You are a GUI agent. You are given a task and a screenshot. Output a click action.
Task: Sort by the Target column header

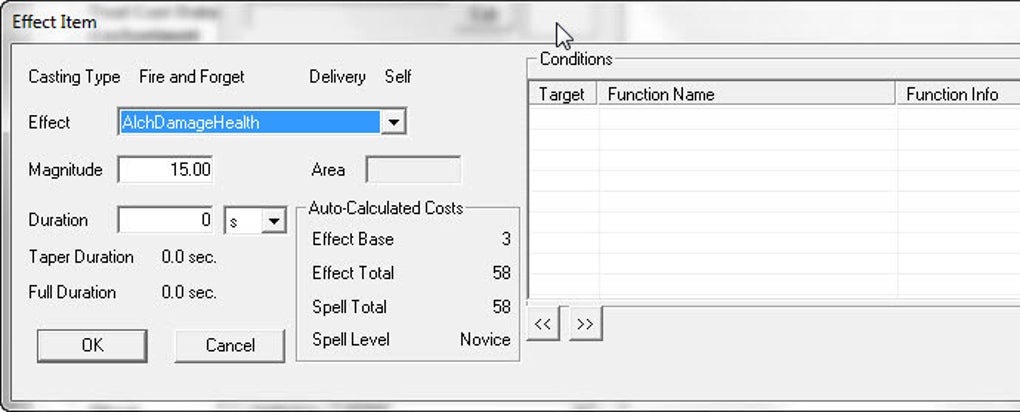click(x=563, y=94)
